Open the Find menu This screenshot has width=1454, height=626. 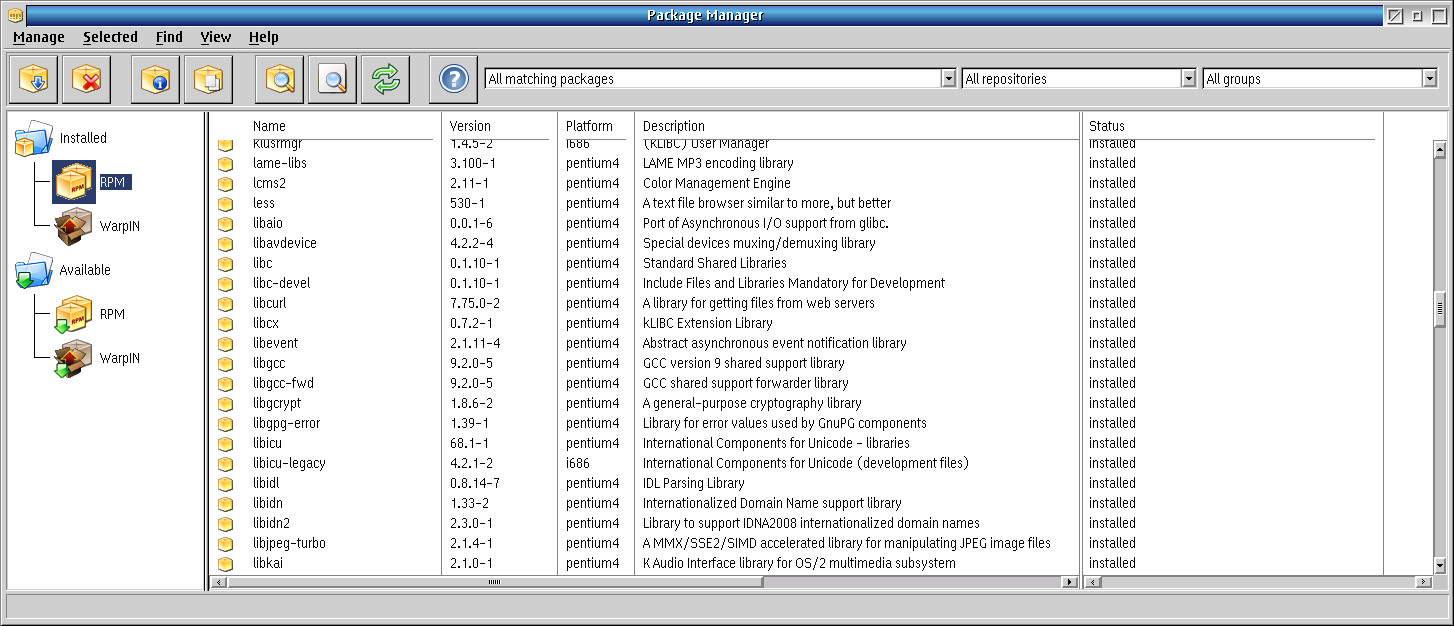(169, 37)
